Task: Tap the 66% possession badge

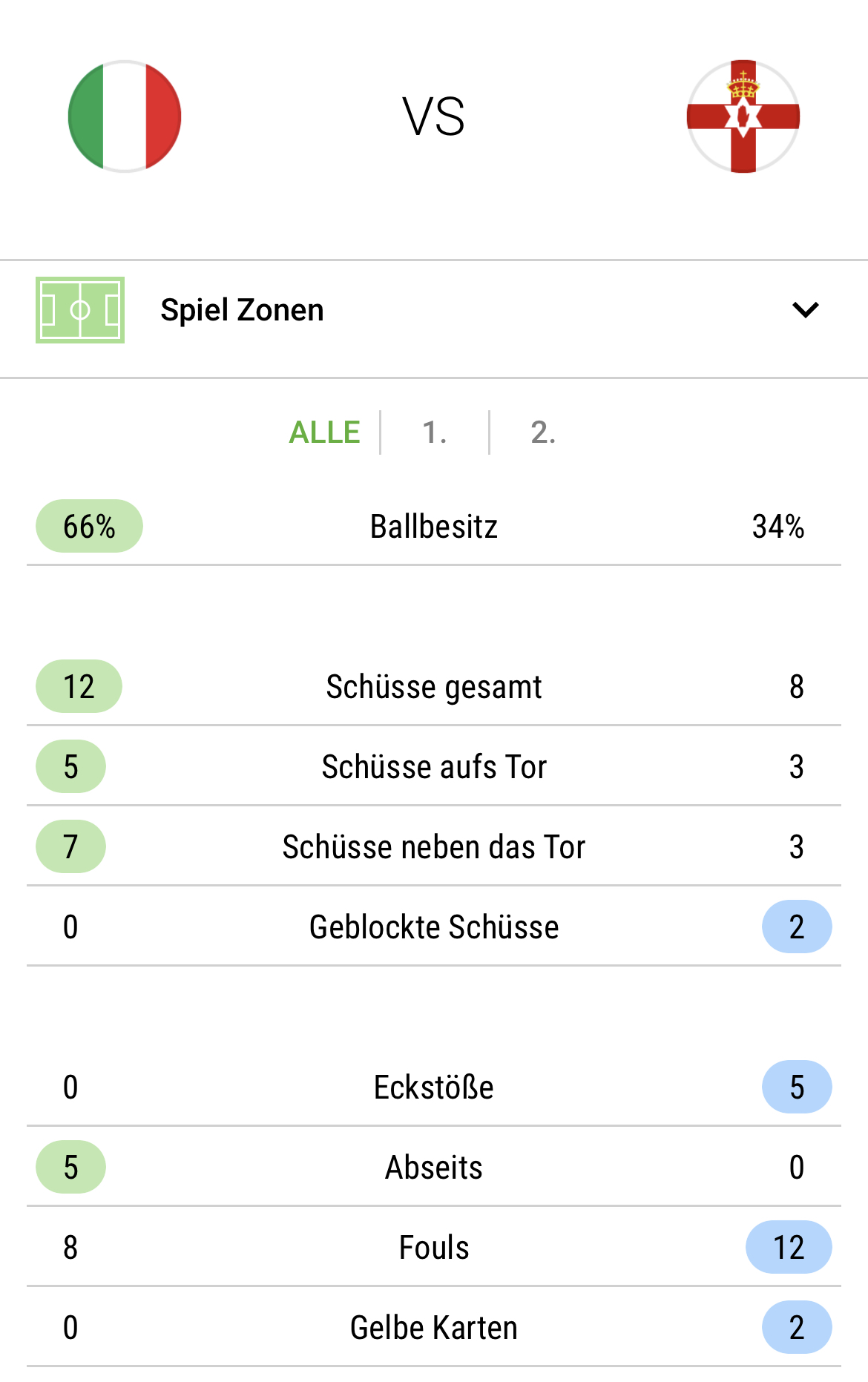Action: [89, 526]
